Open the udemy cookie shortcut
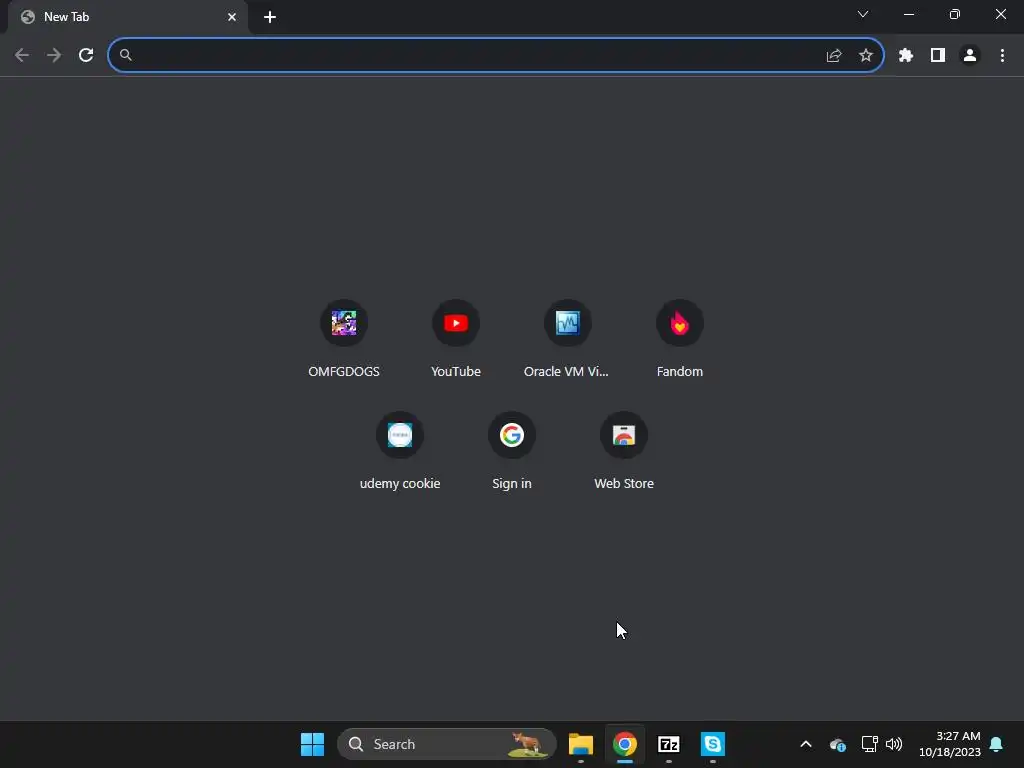The height and width of the screenshot is (768, 1024). coord(400,452)
